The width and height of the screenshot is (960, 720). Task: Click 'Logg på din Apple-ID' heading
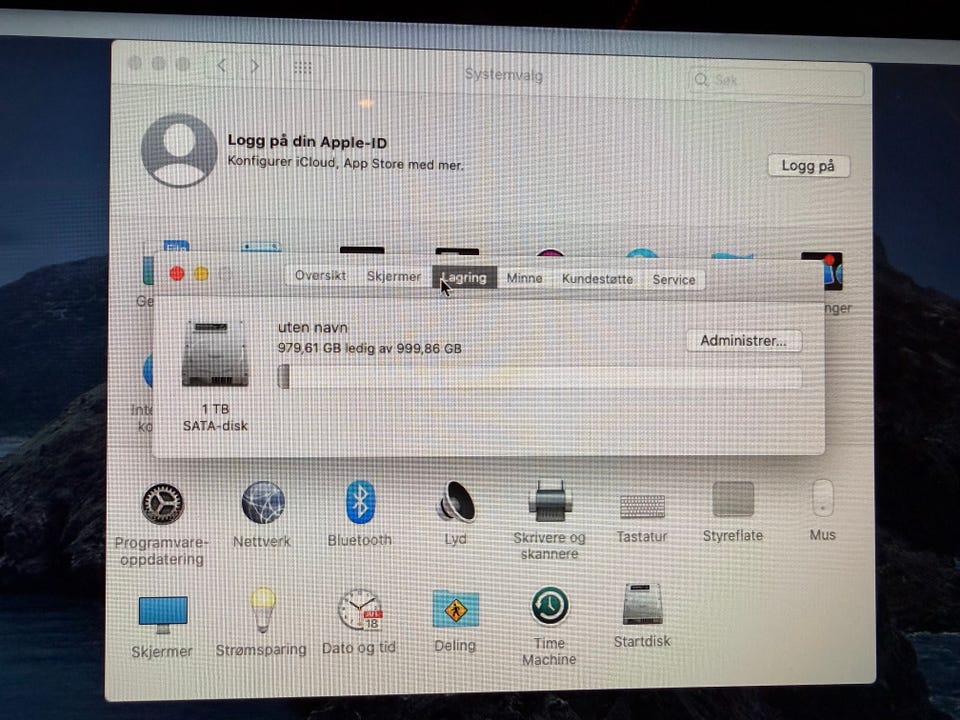[307, 141]
